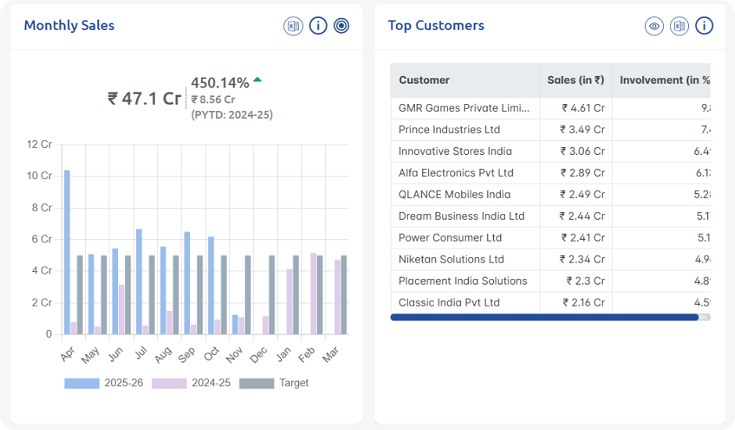Click Monthly Sales target icon

[342, 26]
